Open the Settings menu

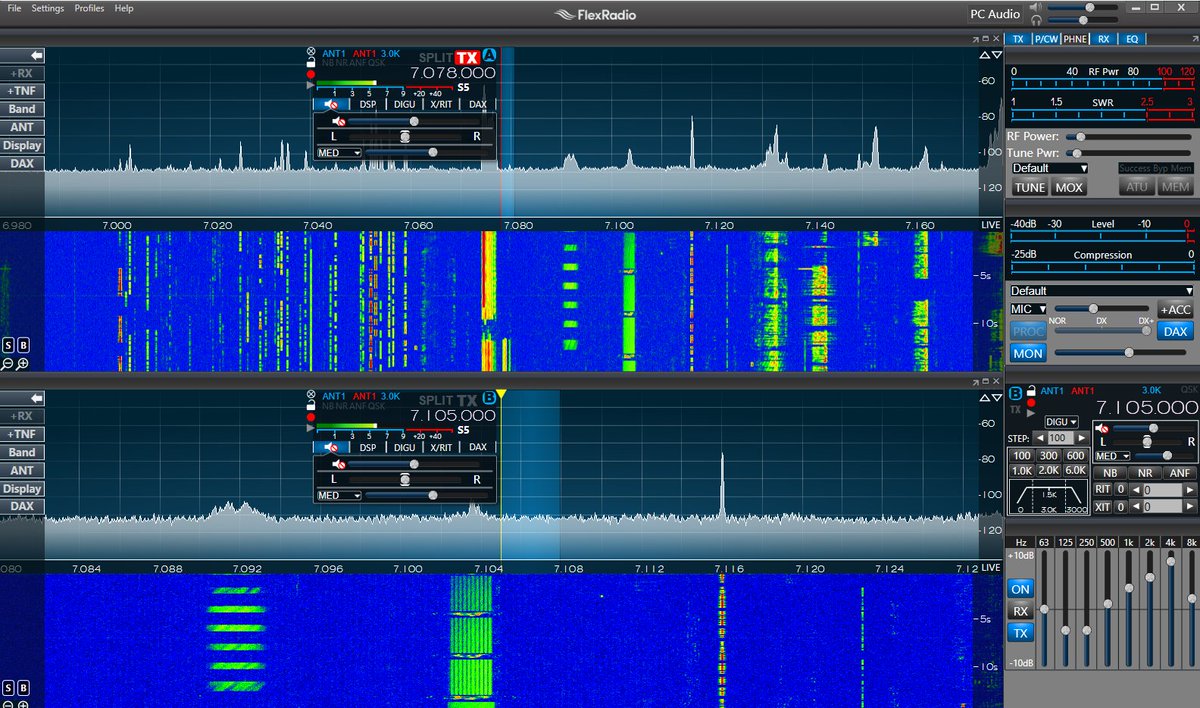[x=47, y=8]
